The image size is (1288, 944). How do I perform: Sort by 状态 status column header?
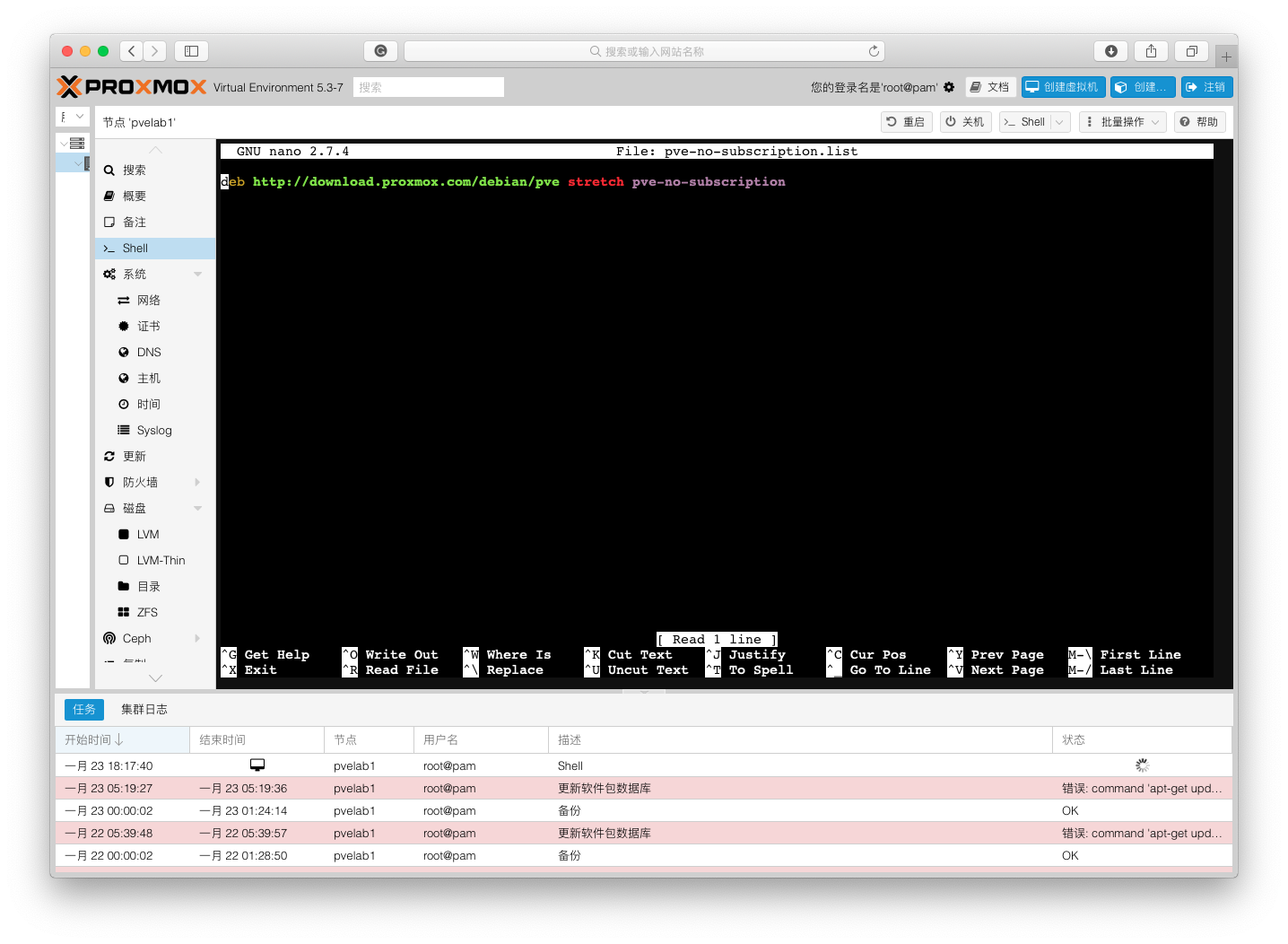pyautogui.click(x=1142, y=740)
